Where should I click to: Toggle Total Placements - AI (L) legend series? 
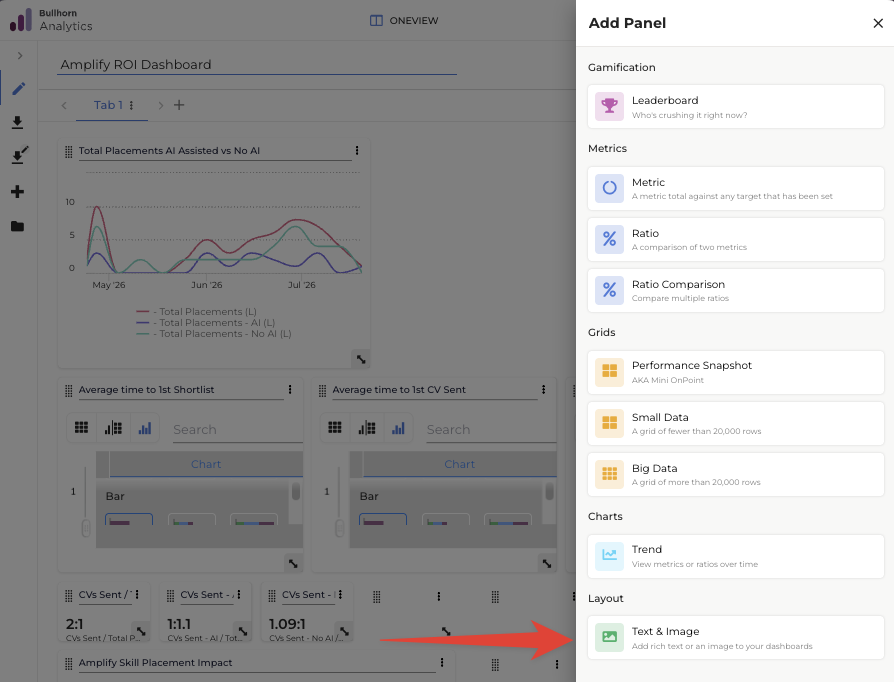click(206, 323)
